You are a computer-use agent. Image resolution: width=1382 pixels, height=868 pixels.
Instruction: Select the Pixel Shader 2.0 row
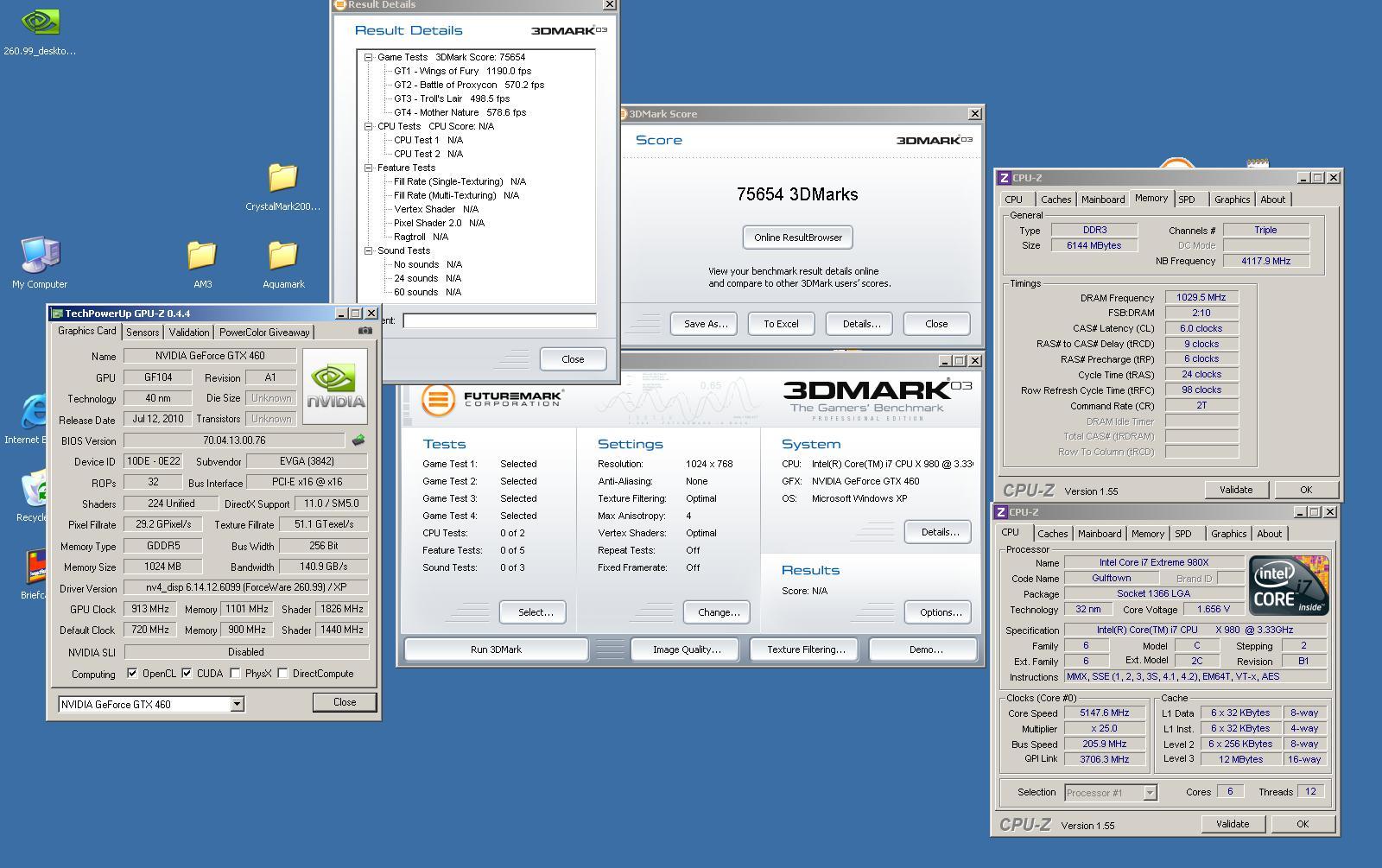coord(439,223)
